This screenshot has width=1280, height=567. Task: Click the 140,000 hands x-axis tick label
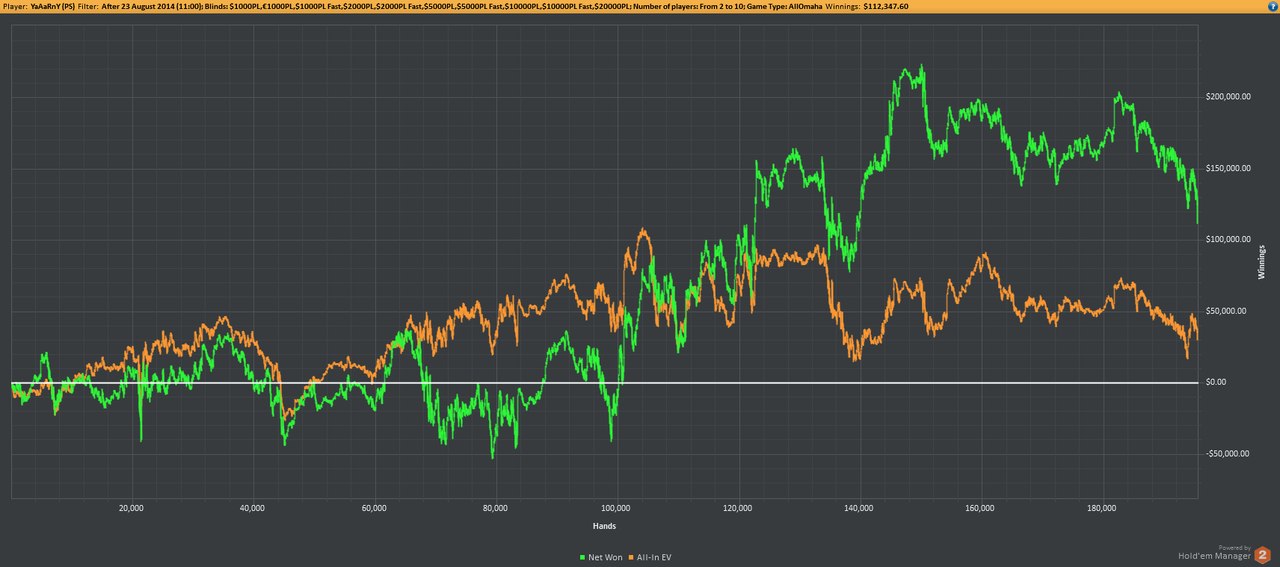[x=860, y=508]
